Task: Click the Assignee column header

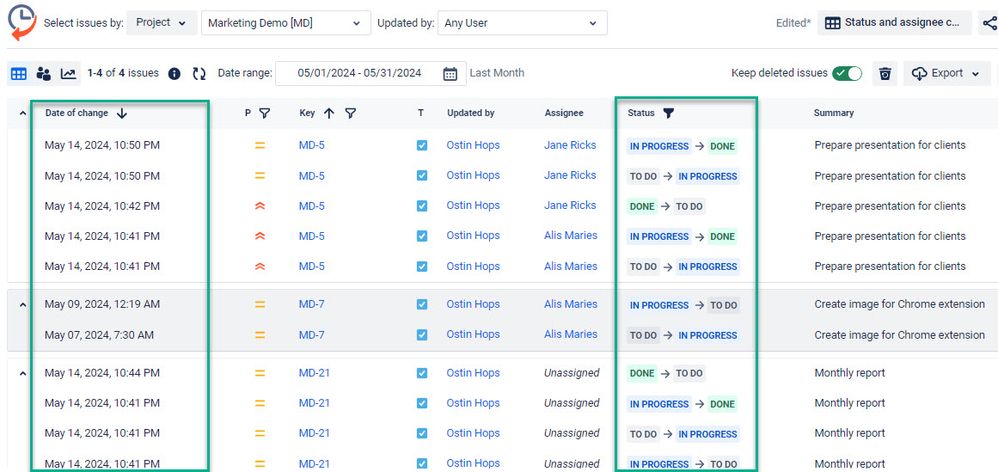Action: click(x=564, y=113)
